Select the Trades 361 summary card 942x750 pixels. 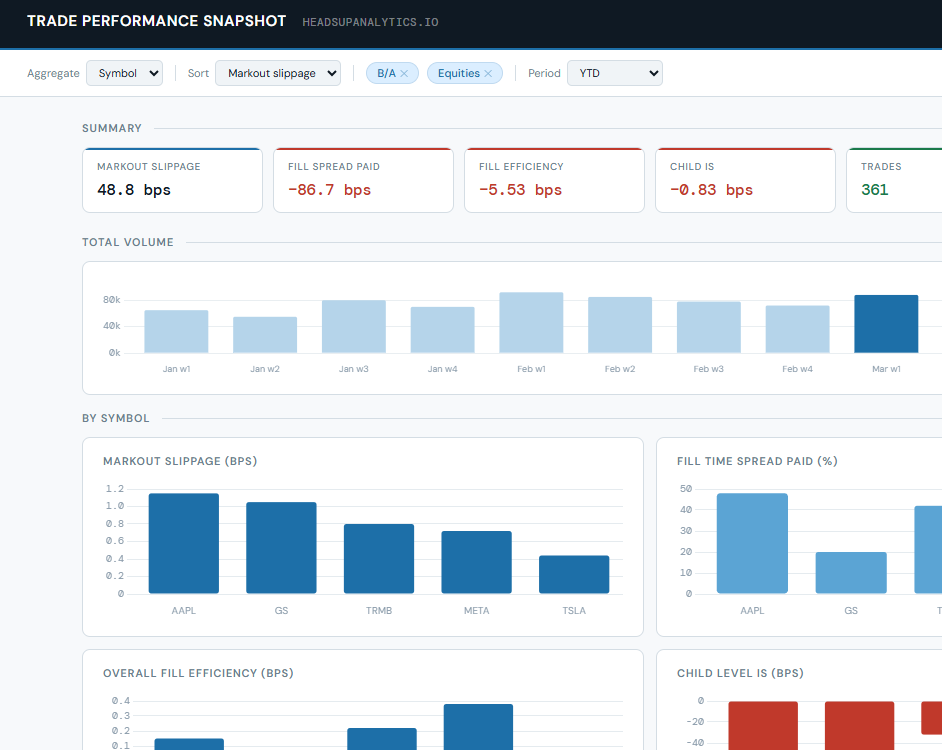pos(895,180)
